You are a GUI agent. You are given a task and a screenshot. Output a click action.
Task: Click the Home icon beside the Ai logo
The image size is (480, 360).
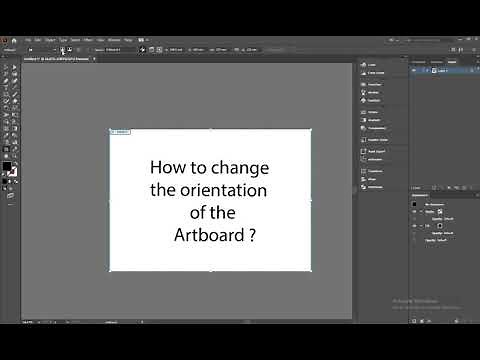pyautogui.click(x=14, y=41)
